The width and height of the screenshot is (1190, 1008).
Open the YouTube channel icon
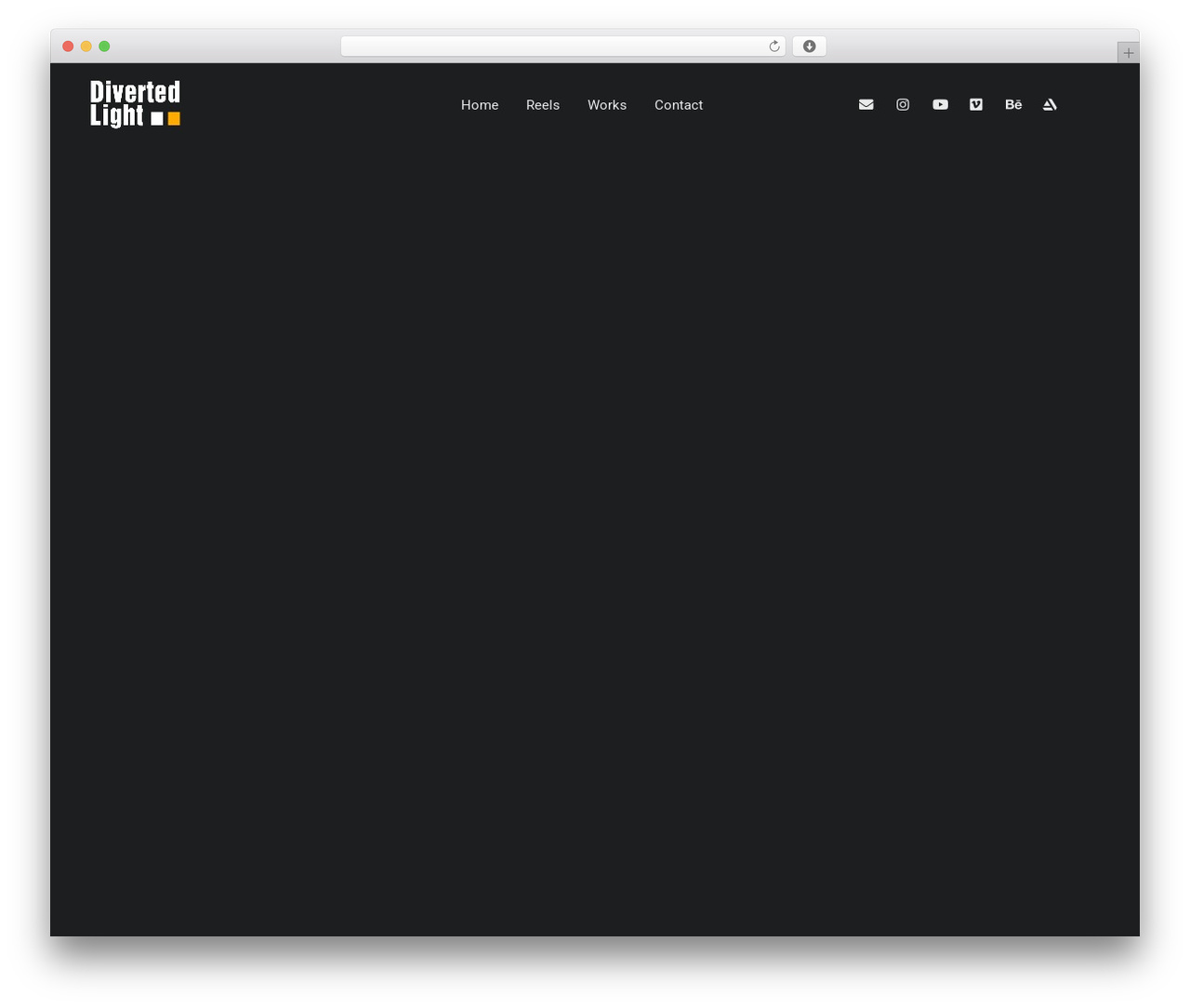tap(940, 104)
